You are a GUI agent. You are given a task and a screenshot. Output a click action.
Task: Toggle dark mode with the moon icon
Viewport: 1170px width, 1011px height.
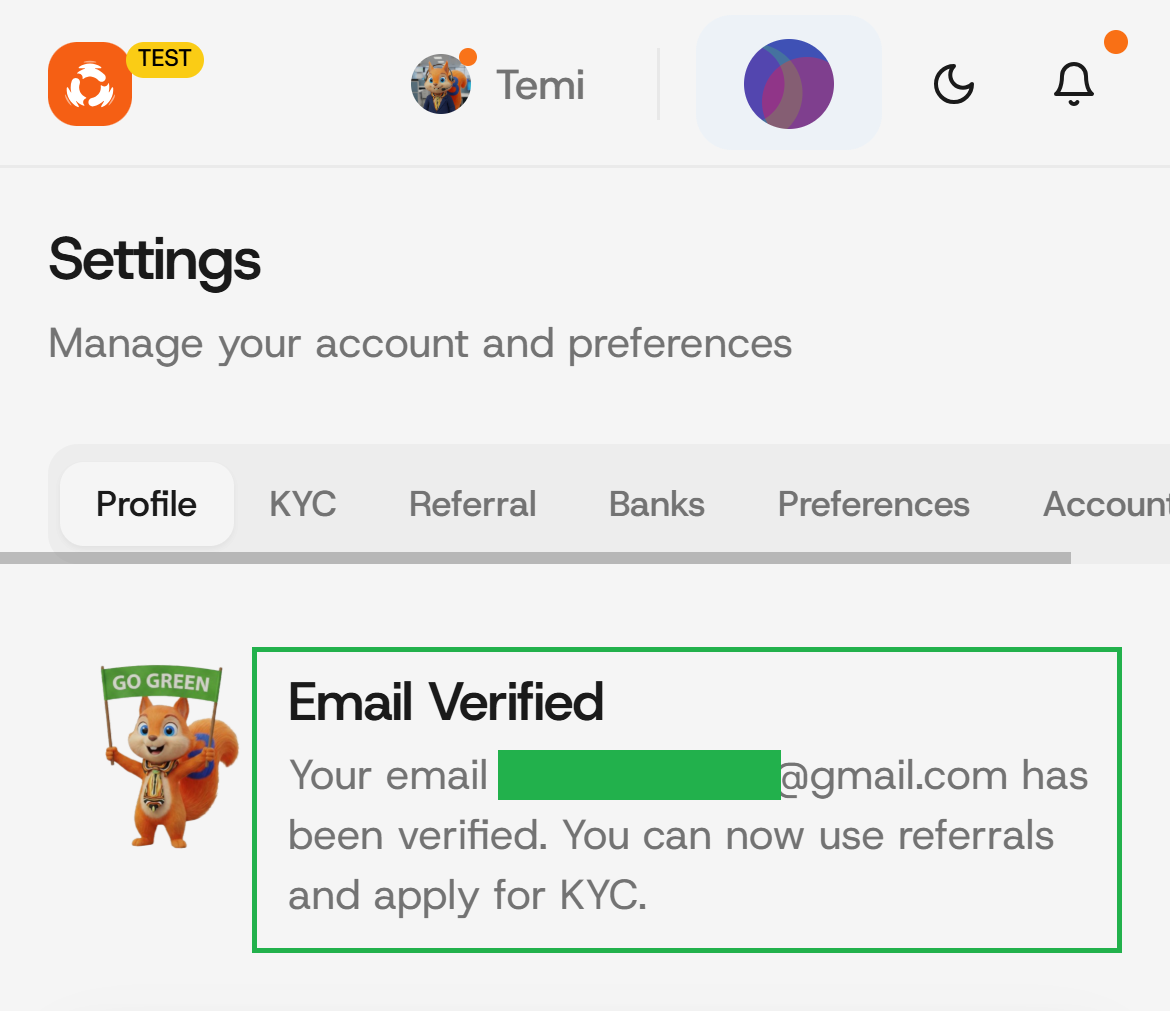point(953,84)
